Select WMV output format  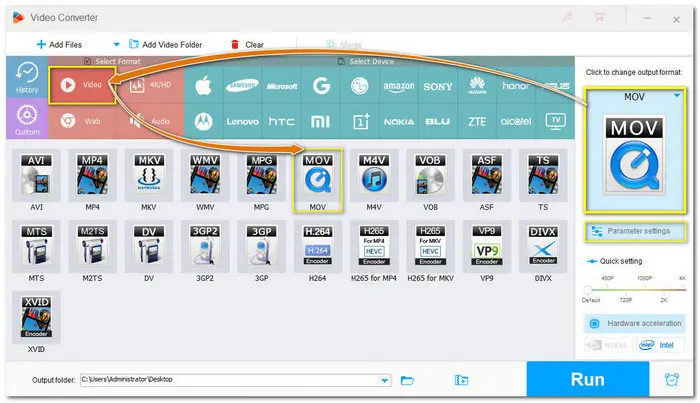tap(205, 175)
